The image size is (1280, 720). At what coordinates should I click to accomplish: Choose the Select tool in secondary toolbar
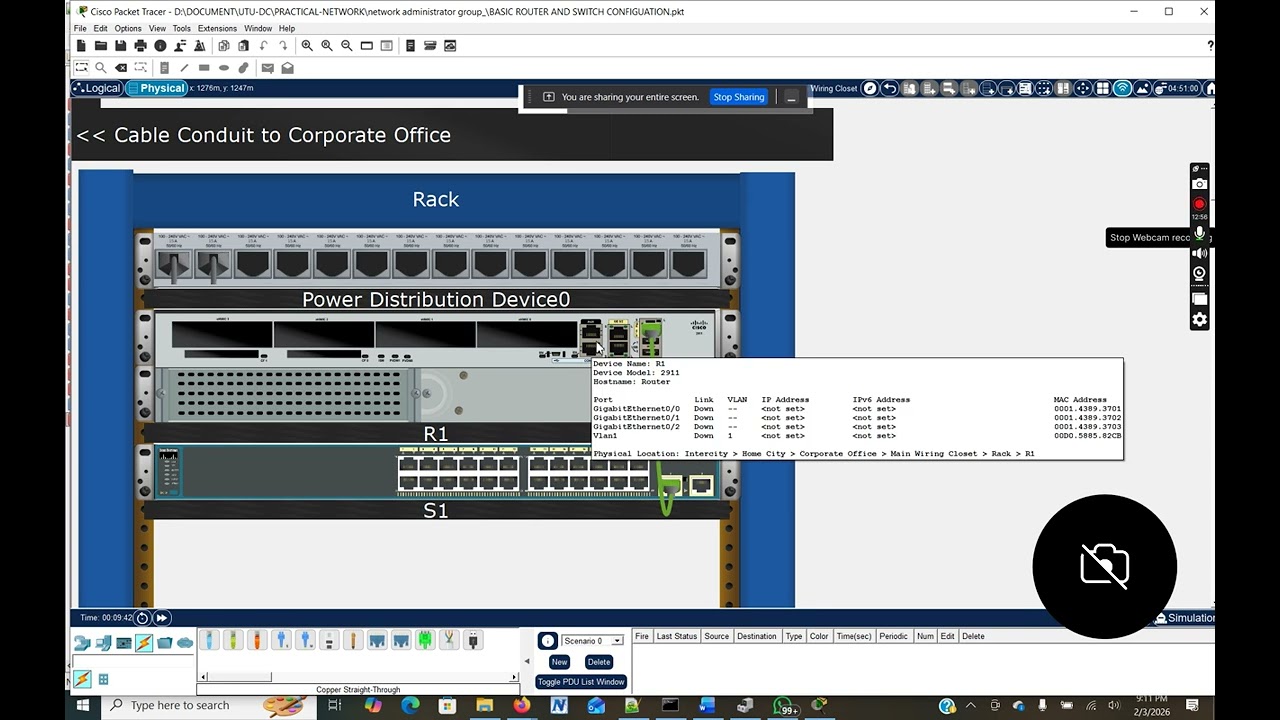(82, 68)
